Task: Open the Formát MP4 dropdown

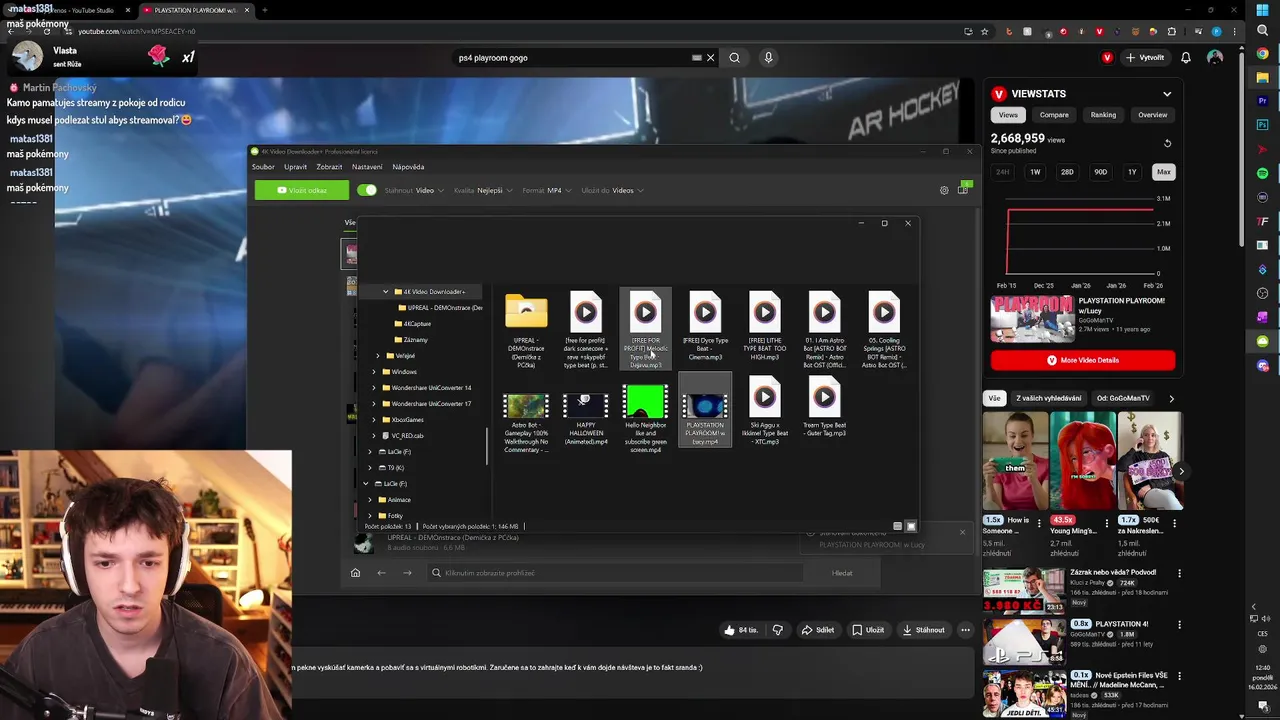Action: pyautogui.click(x=546, y=190)
